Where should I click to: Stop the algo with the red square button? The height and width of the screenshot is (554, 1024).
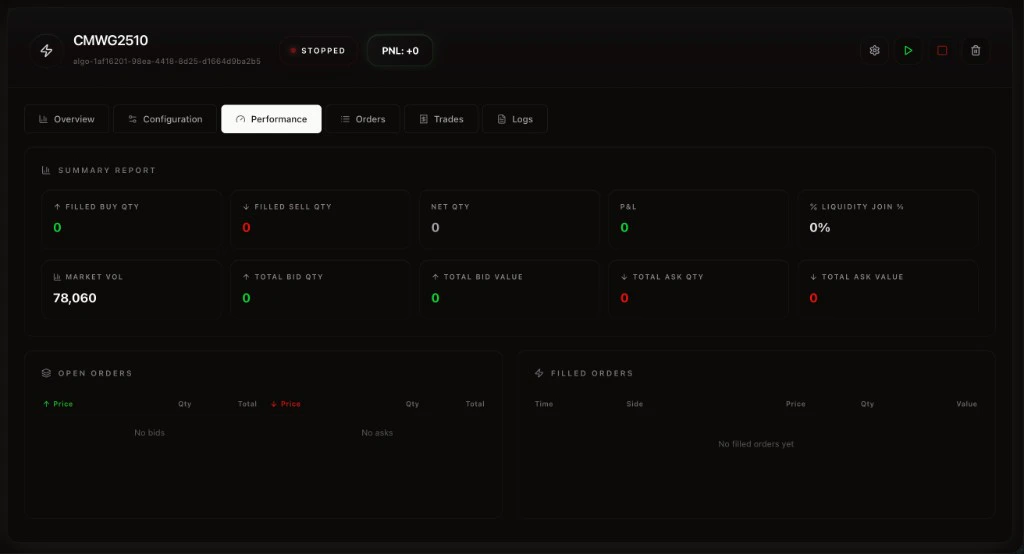(x=942, y=50)
